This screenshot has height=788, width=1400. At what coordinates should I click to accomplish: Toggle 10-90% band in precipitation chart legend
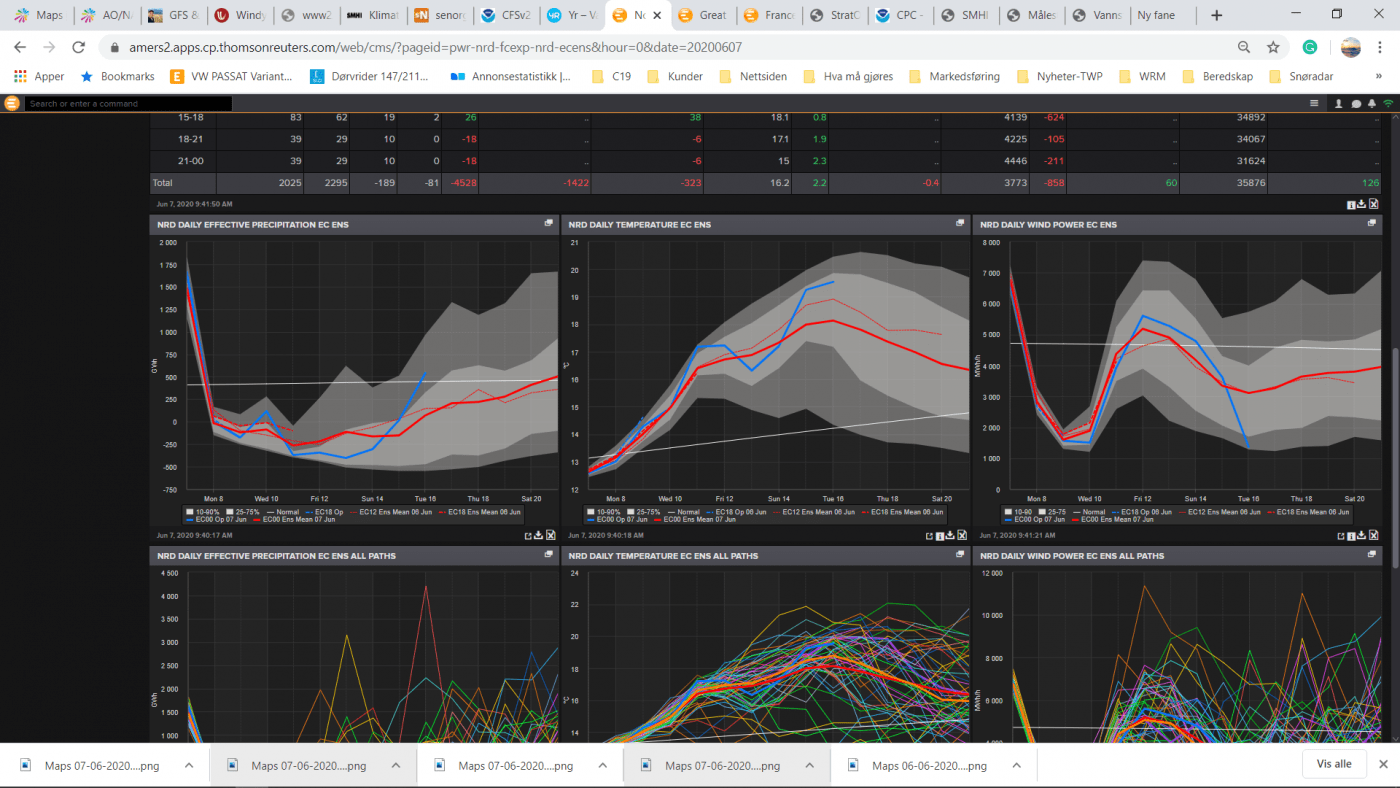(202, 511)
